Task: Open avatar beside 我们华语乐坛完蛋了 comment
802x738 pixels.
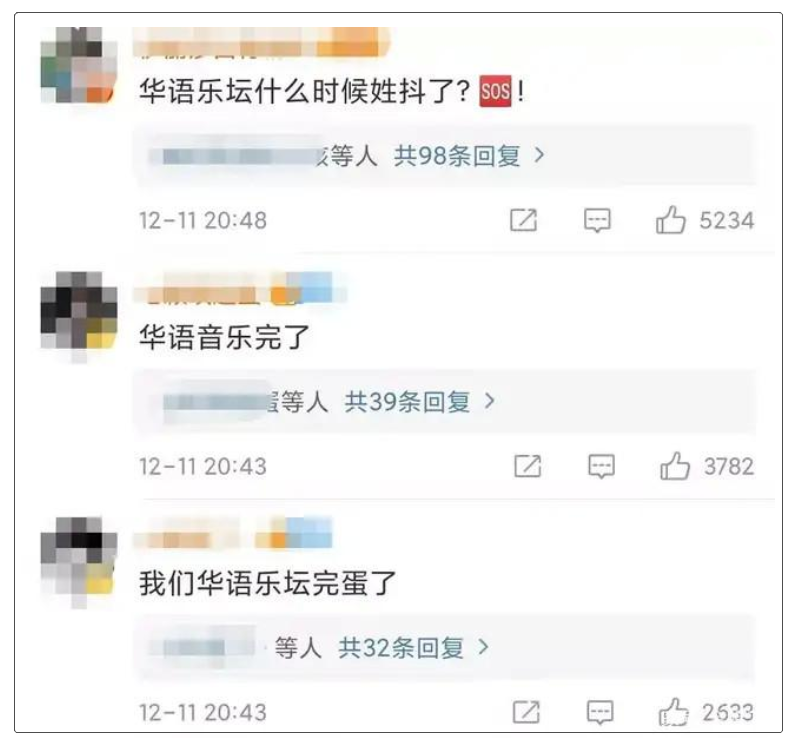Action: [x=79, y=556]
